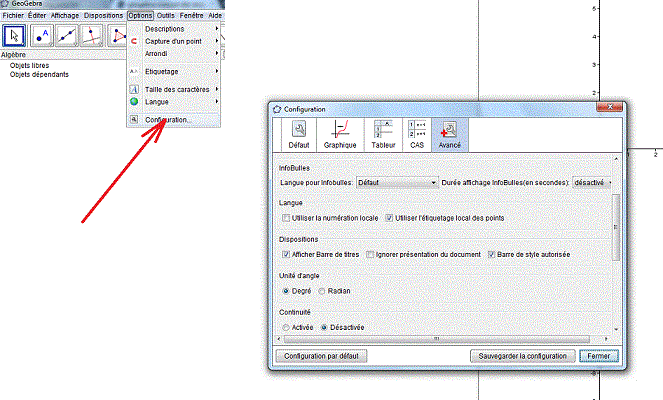This screenshot has height=400, width=663.
Task: Select the Polygon tool
Action: coord(120,36)
